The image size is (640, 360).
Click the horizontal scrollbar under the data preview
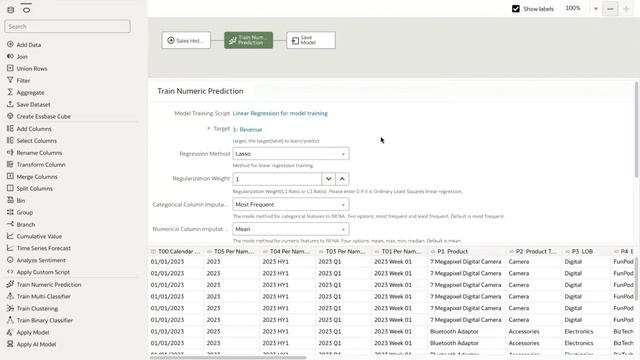tap(228, 358)
